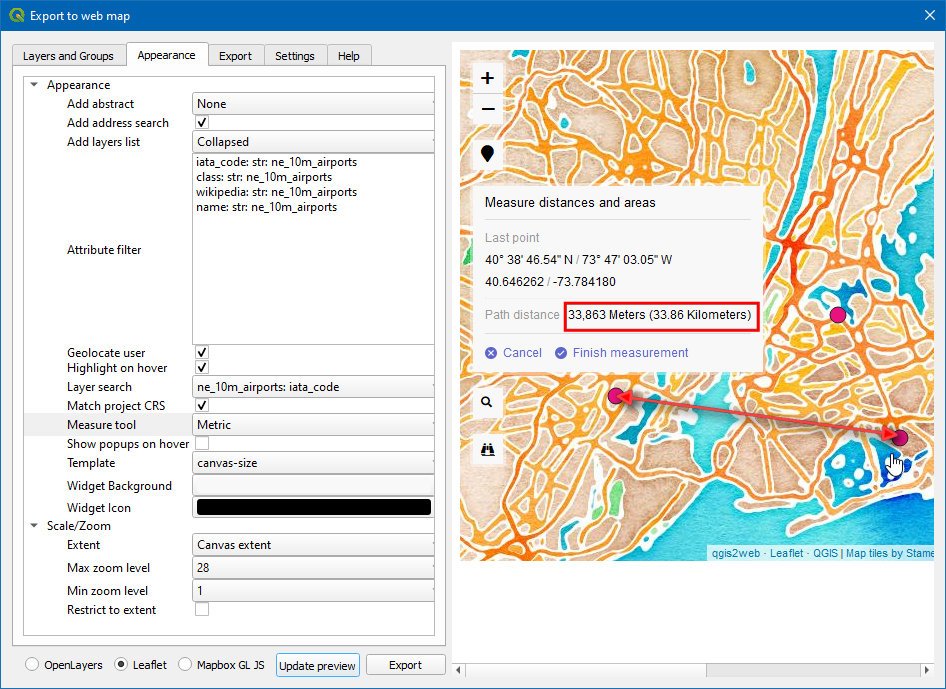The width and height of the screenshot is (946, 689).
Task: Click the map zoom in plus button
Action: [487, 78]
